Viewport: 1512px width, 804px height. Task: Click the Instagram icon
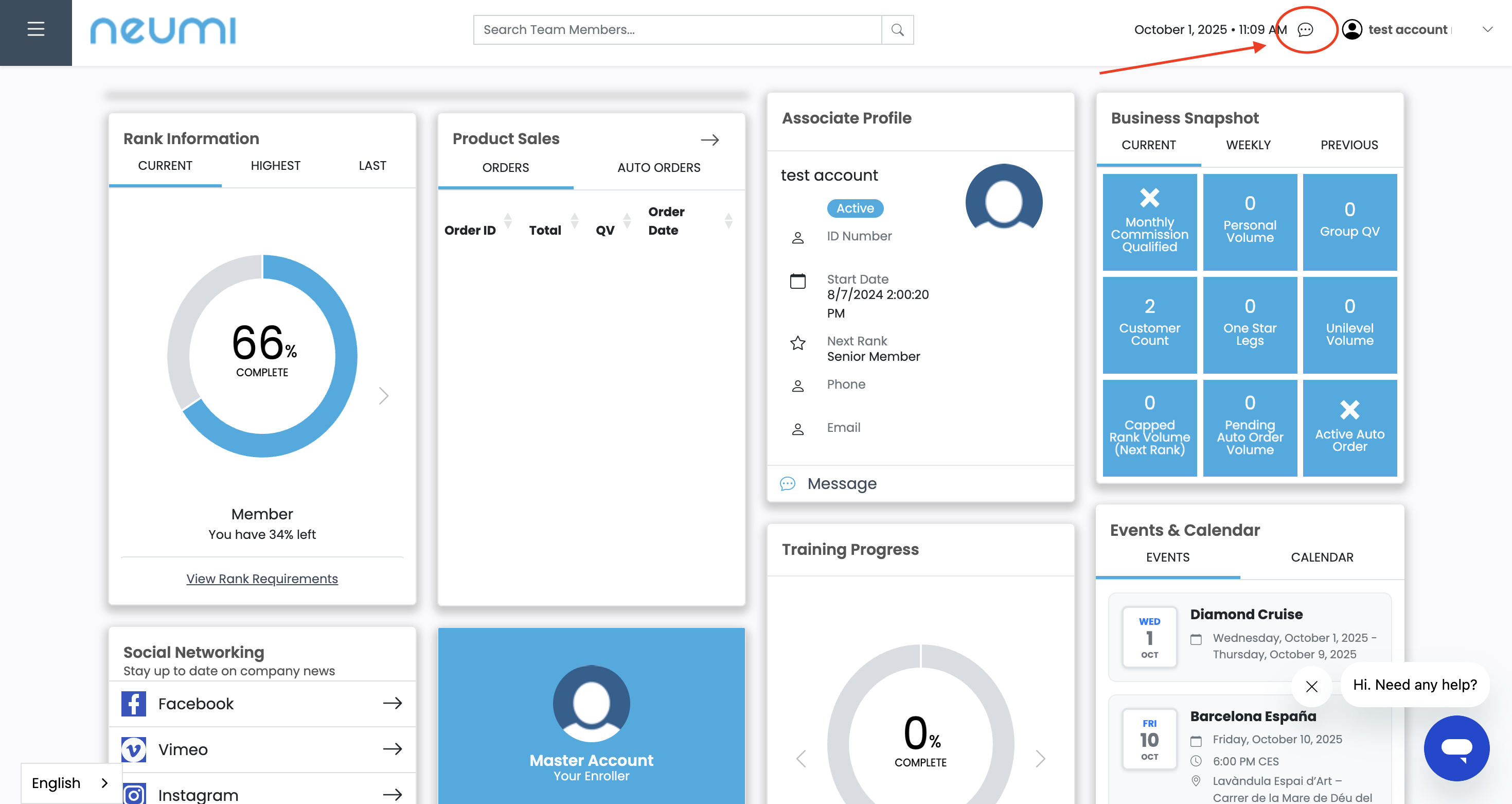(134, 794)
